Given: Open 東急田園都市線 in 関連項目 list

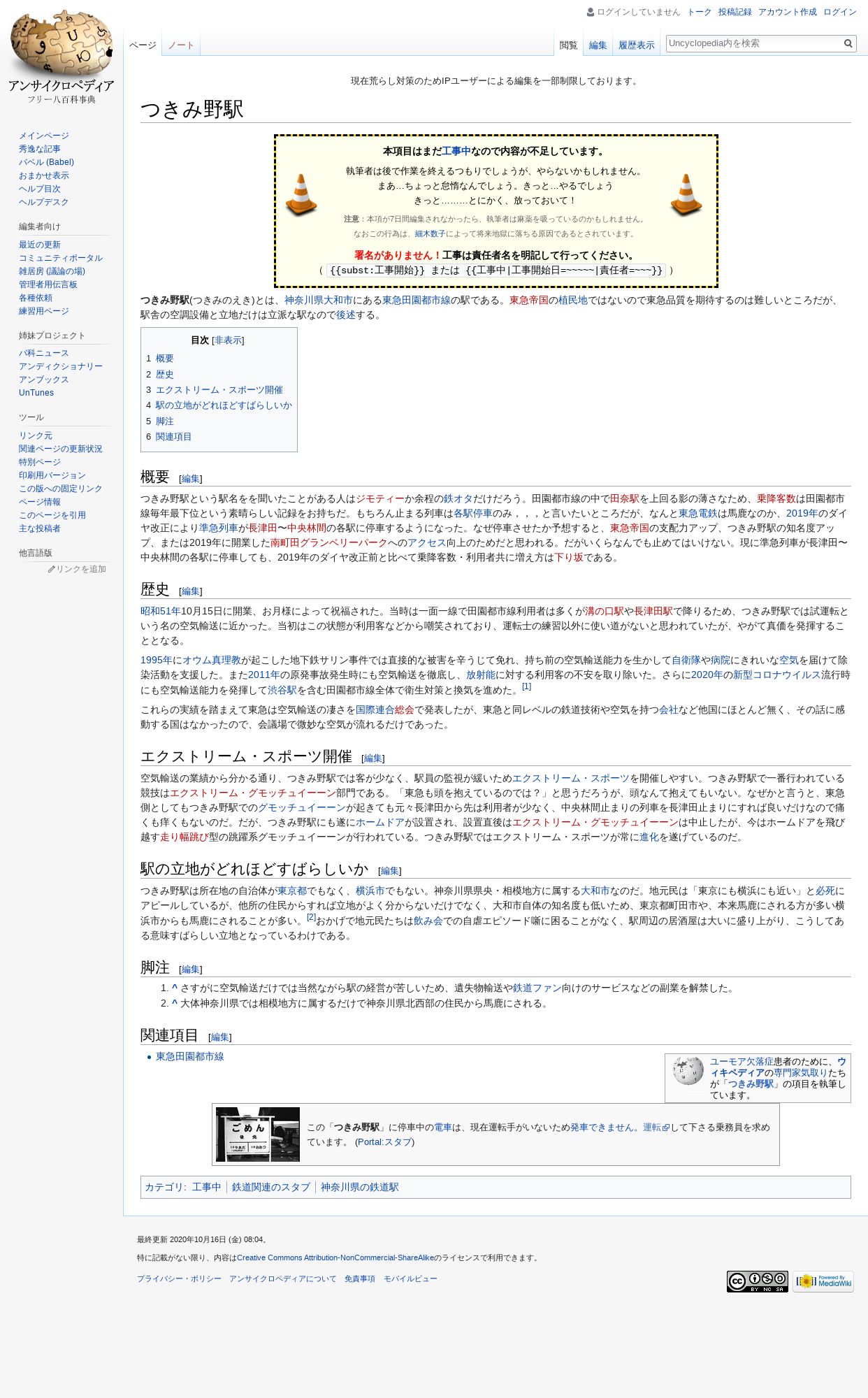Looking at the screenshot, I should [x=189, y=1057].
